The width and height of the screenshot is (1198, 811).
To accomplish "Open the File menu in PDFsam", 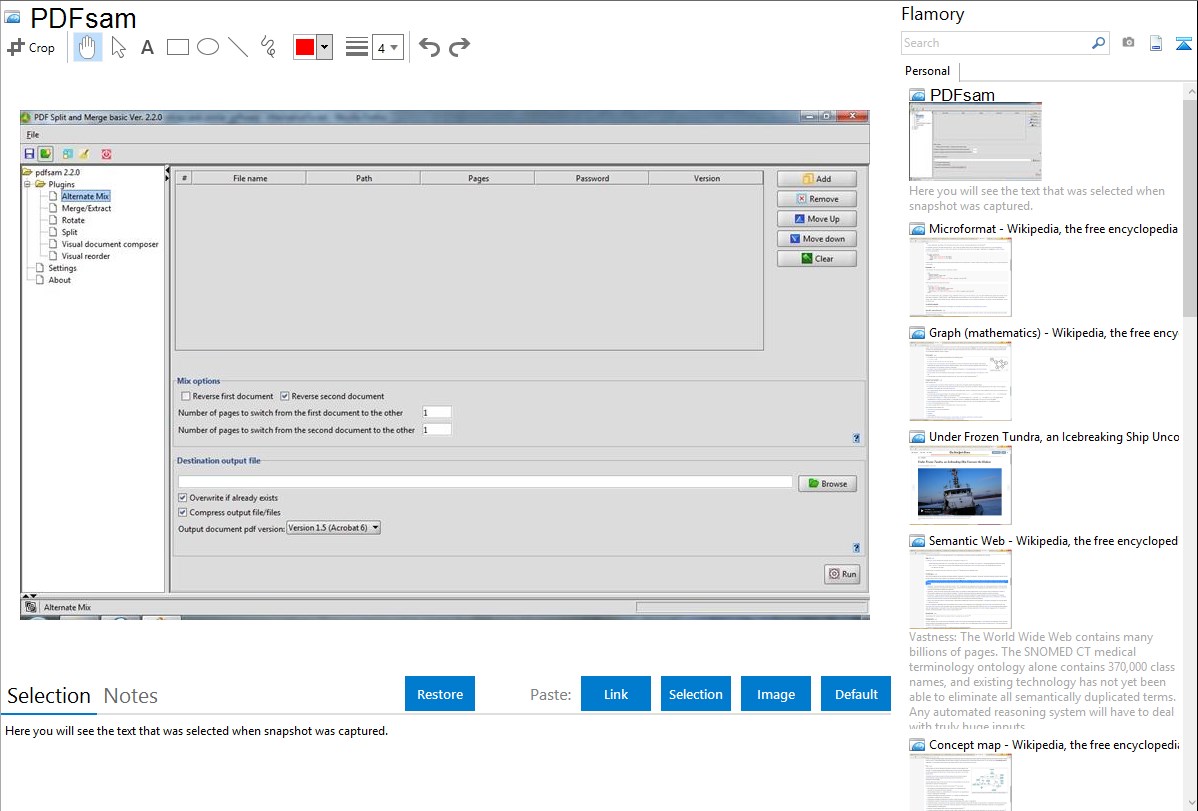I will coord(33,135).
